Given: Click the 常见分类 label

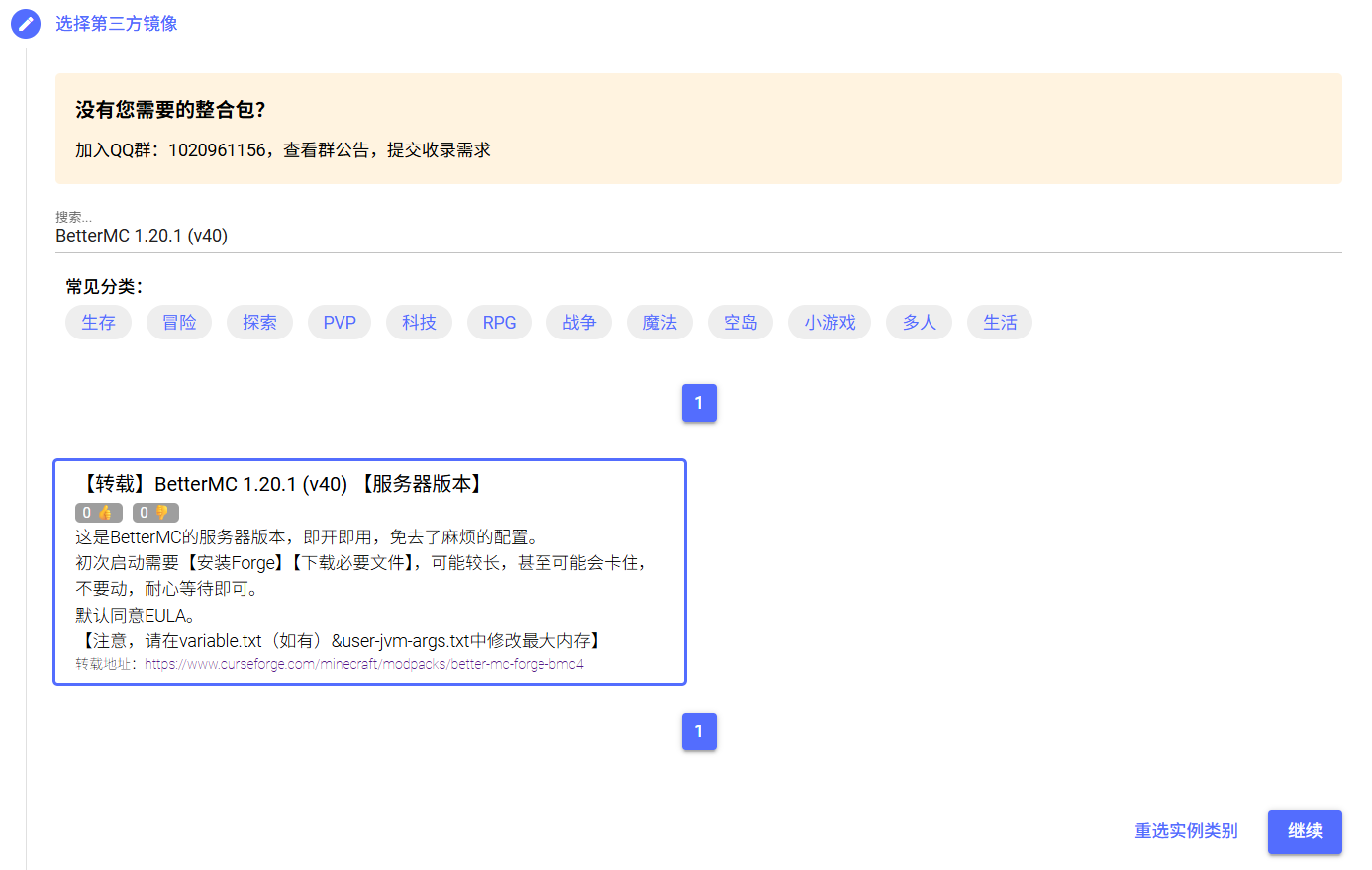Looking at the screenshot, I should click(x=104, y=287).
